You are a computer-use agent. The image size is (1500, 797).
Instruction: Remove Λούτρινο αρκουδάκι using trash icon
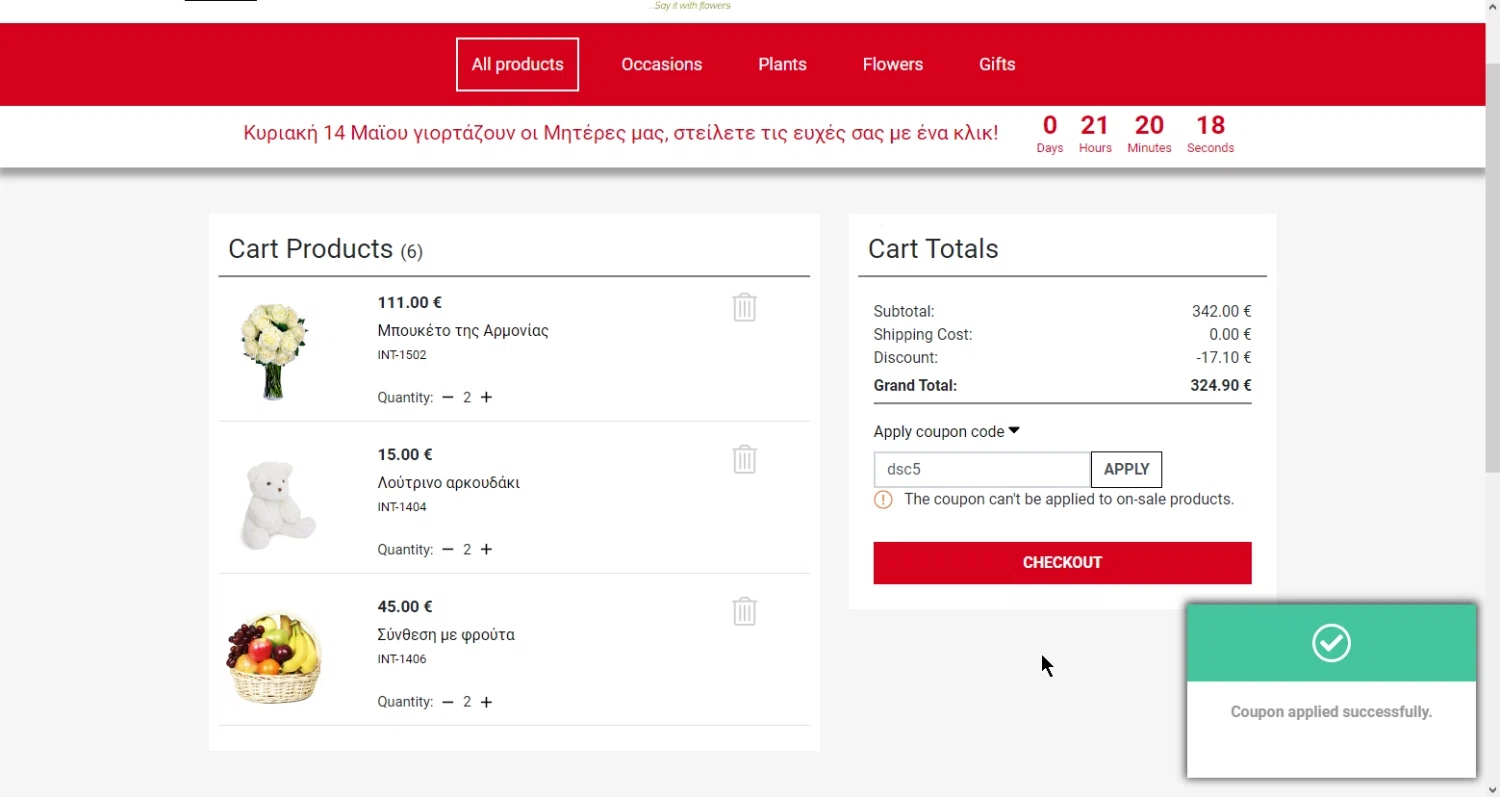coord(744,459)
